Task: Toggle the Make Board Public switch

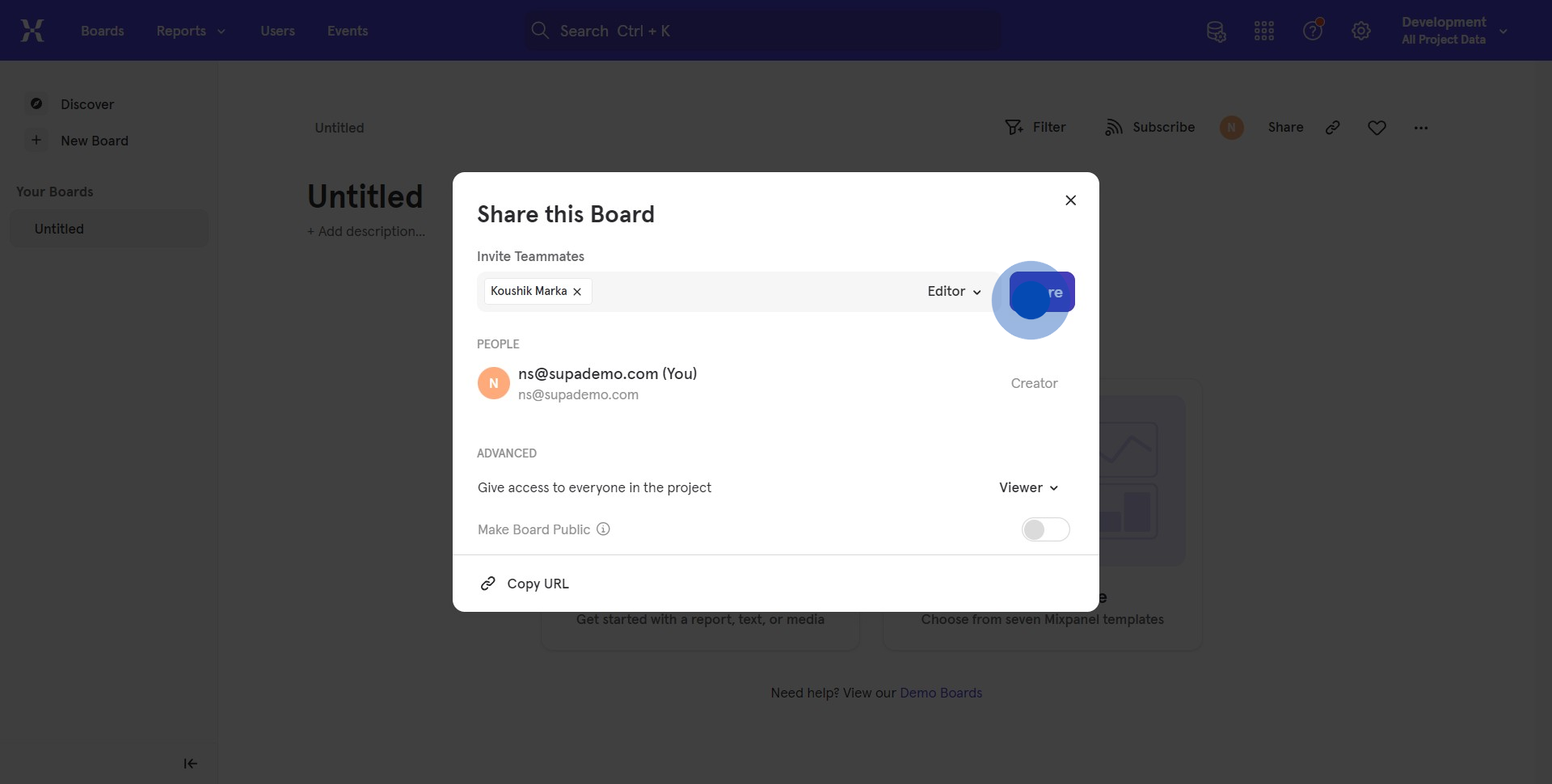Action: [x=1045, y=529]
